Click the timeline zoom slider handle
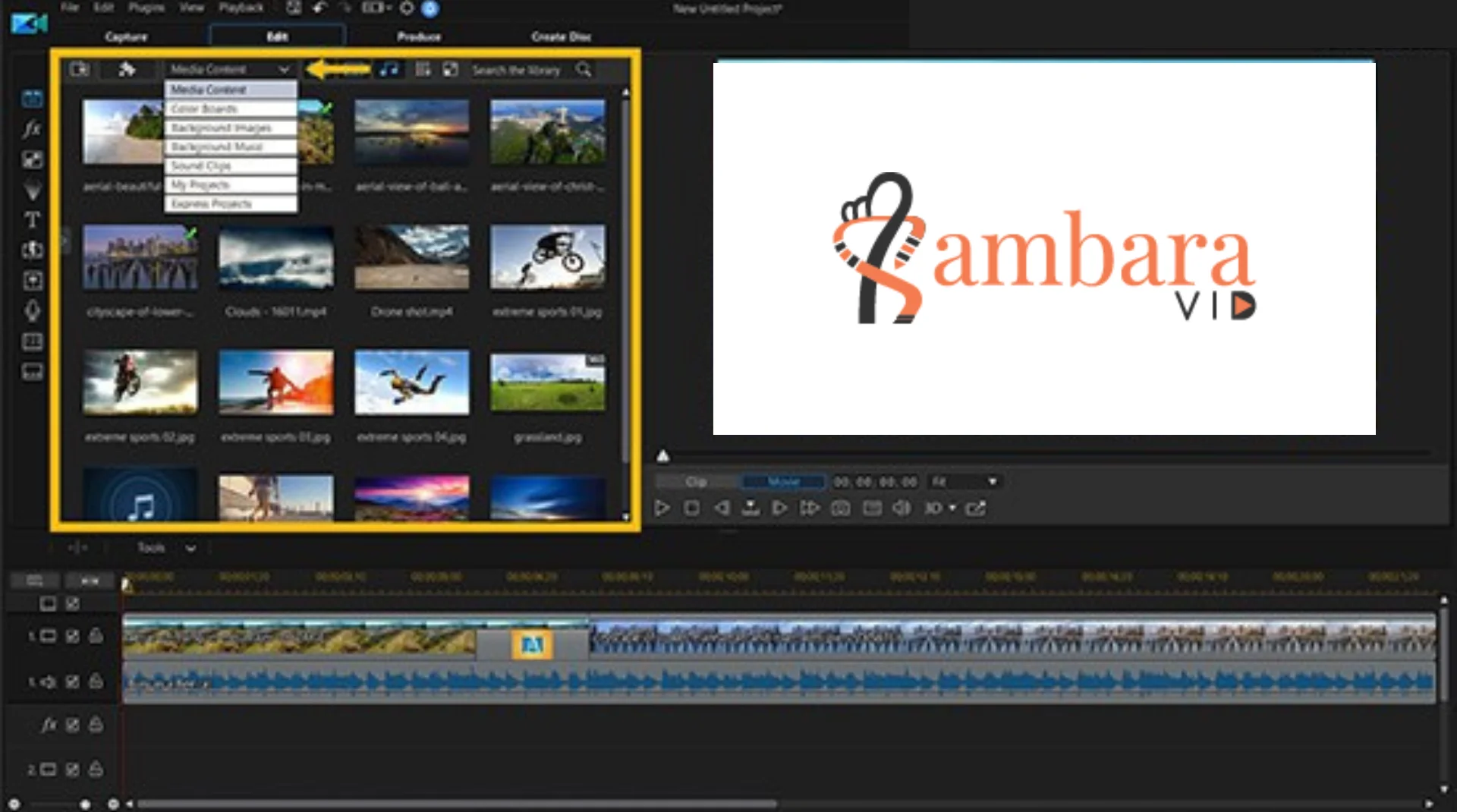 tap(85, 804)
